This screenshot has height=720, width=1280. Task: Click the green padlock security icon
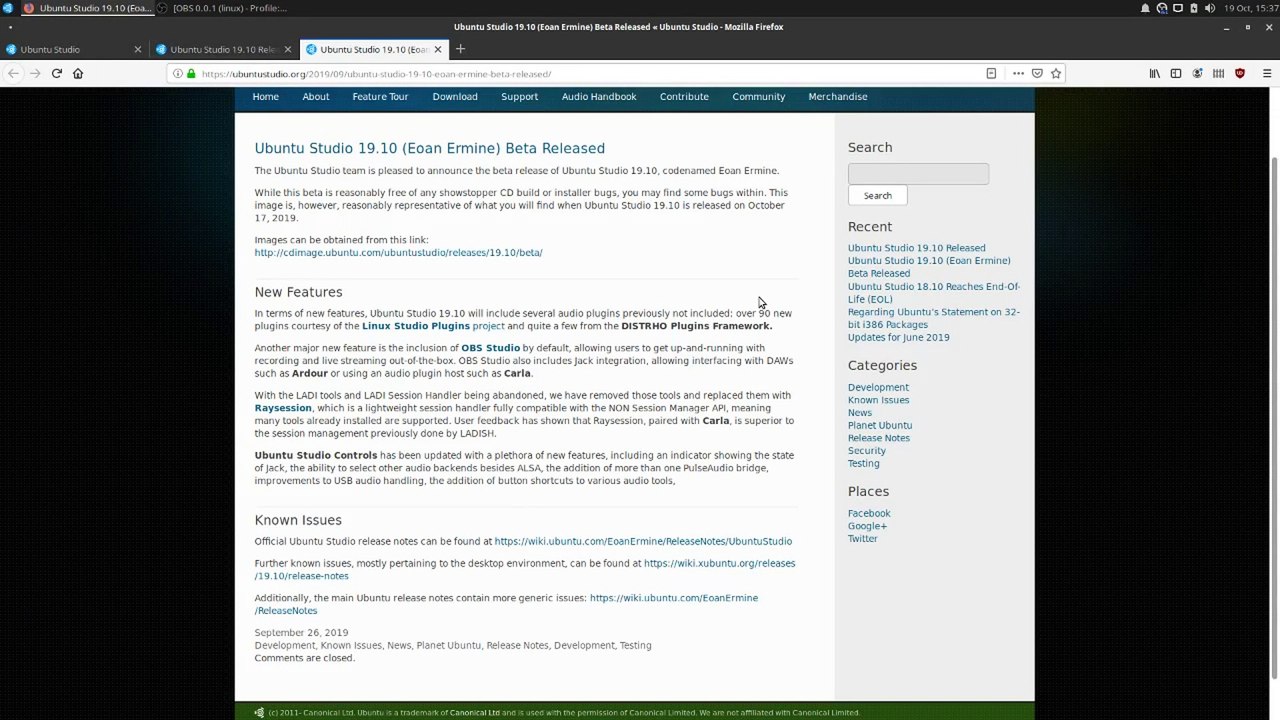pyautogui.click(x=191, y=74)
